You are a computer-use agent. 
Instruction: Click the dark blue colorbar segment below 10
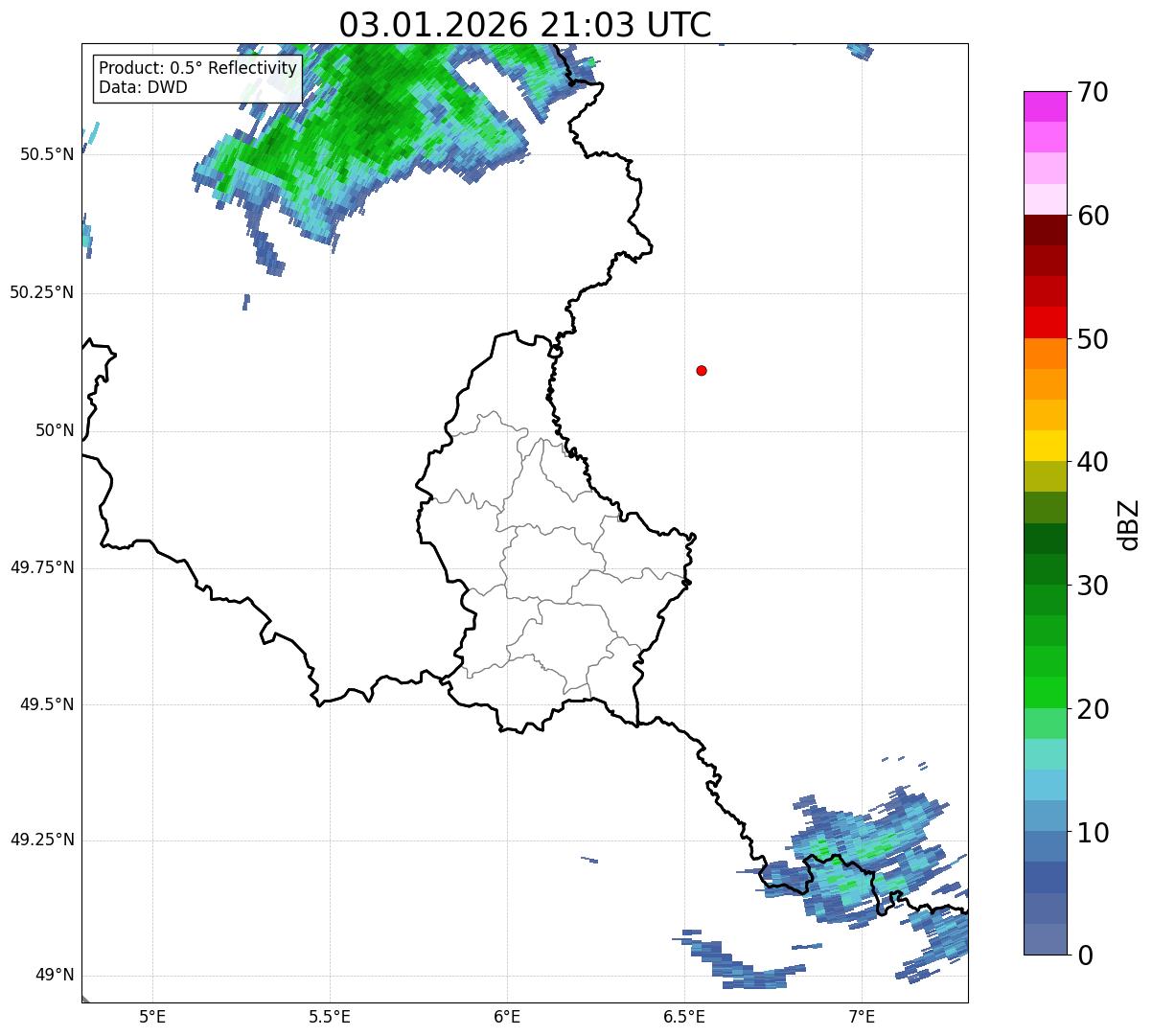(x=1045, y=878)
